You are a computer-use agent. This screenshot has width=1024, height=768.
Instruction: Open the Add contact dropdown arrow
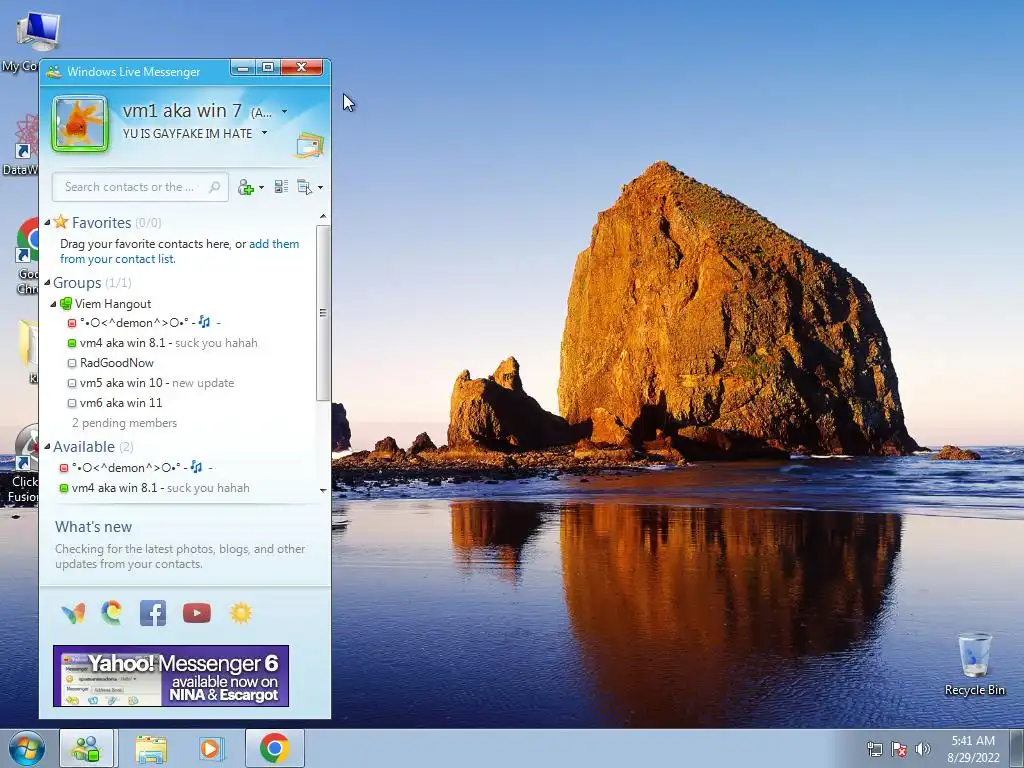[261, 187]
